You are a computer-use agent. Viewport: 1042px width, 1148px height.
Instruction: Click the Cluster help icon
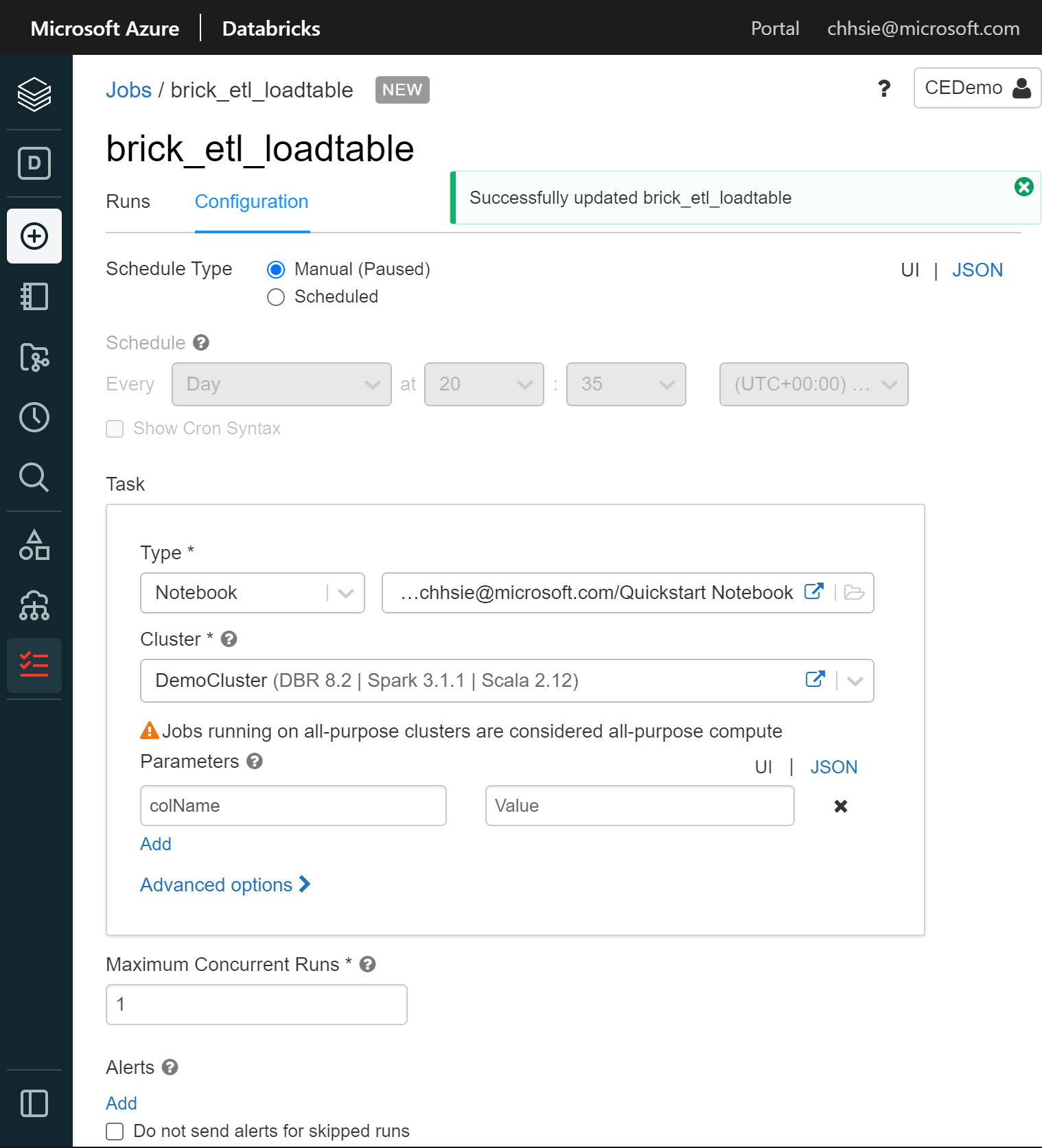coord(229,639)
